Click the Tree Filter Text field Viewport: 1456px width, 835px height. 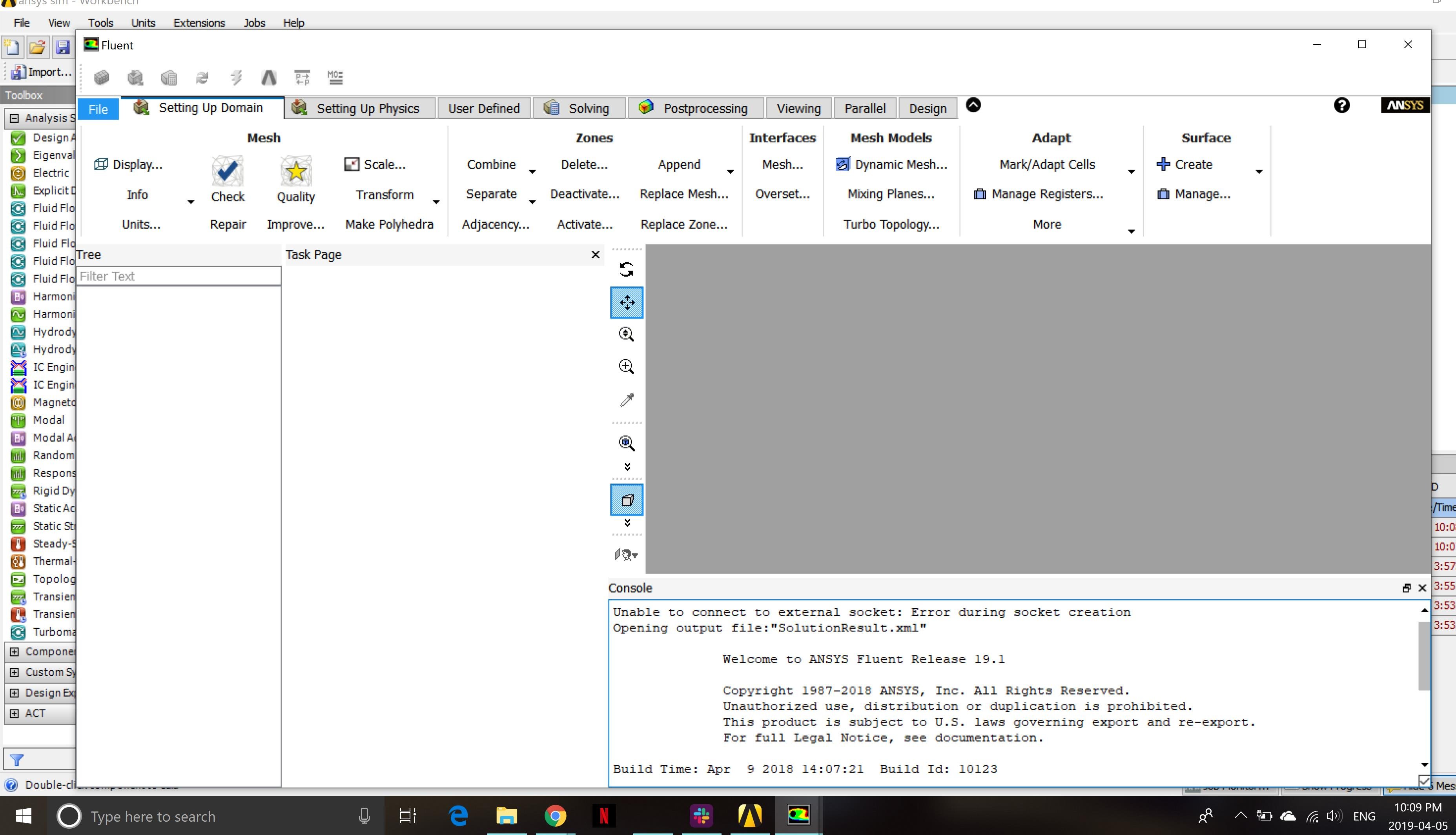tap(179, 277)
